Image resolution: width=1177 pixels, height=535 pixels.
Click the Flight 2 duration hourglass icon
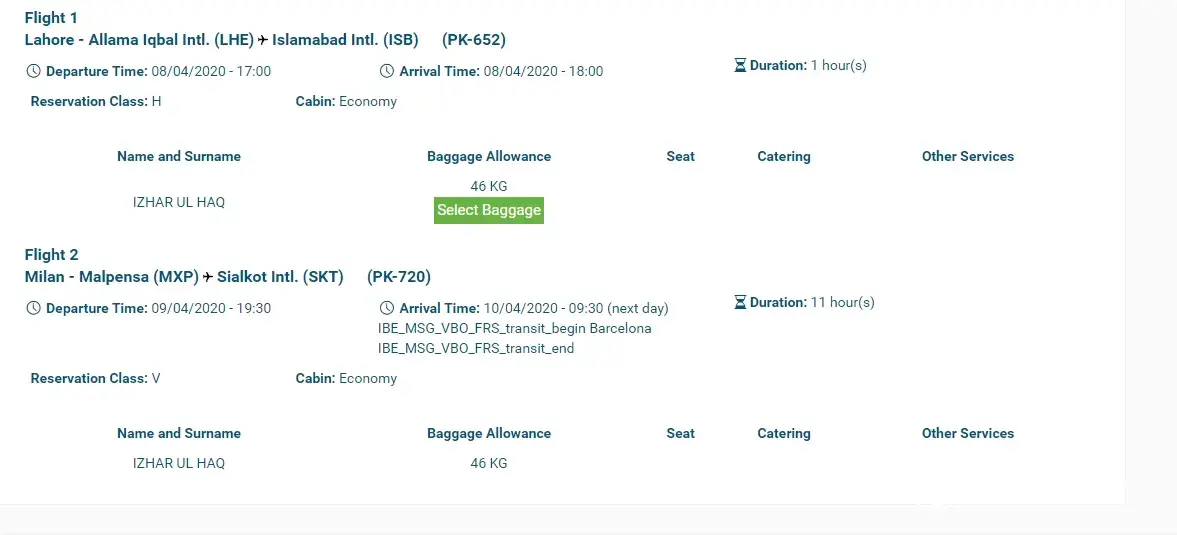tap(740, 303)
